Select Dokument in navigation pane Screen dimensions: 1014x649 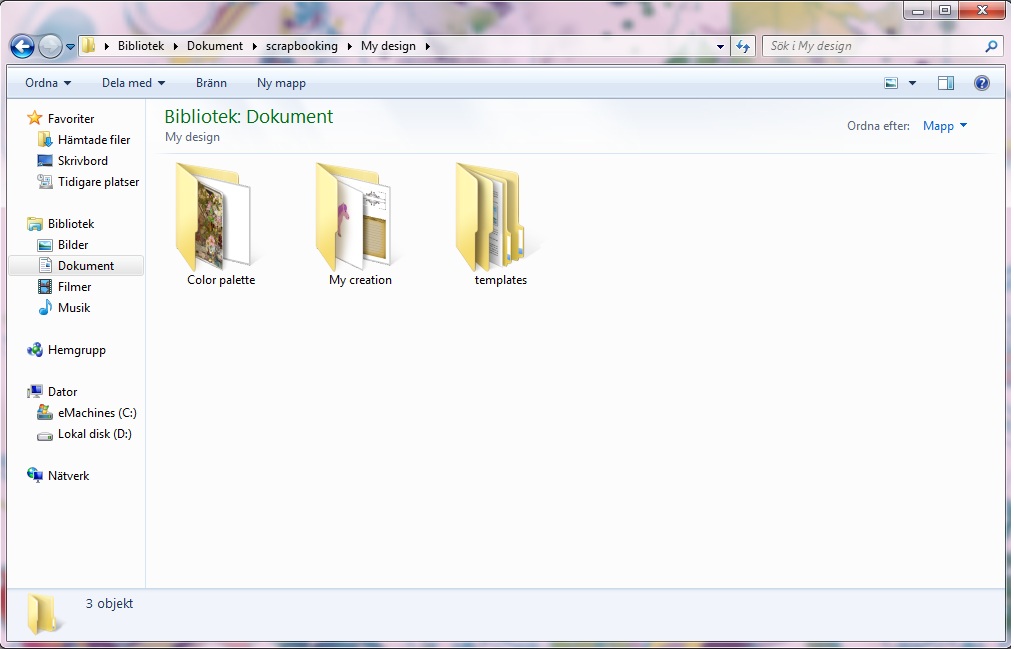76,266
